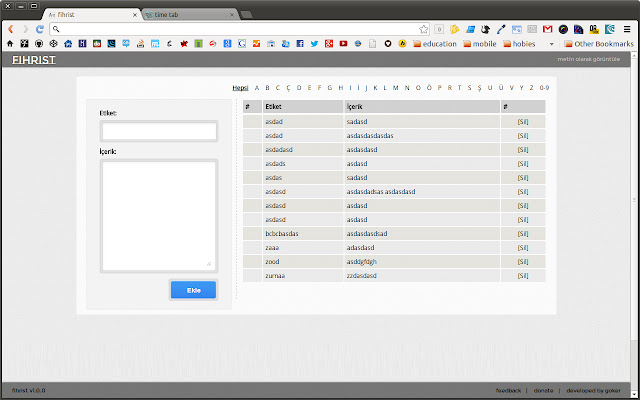
Task: Open the blank page bookmark icon
Action: coord(372,44)
